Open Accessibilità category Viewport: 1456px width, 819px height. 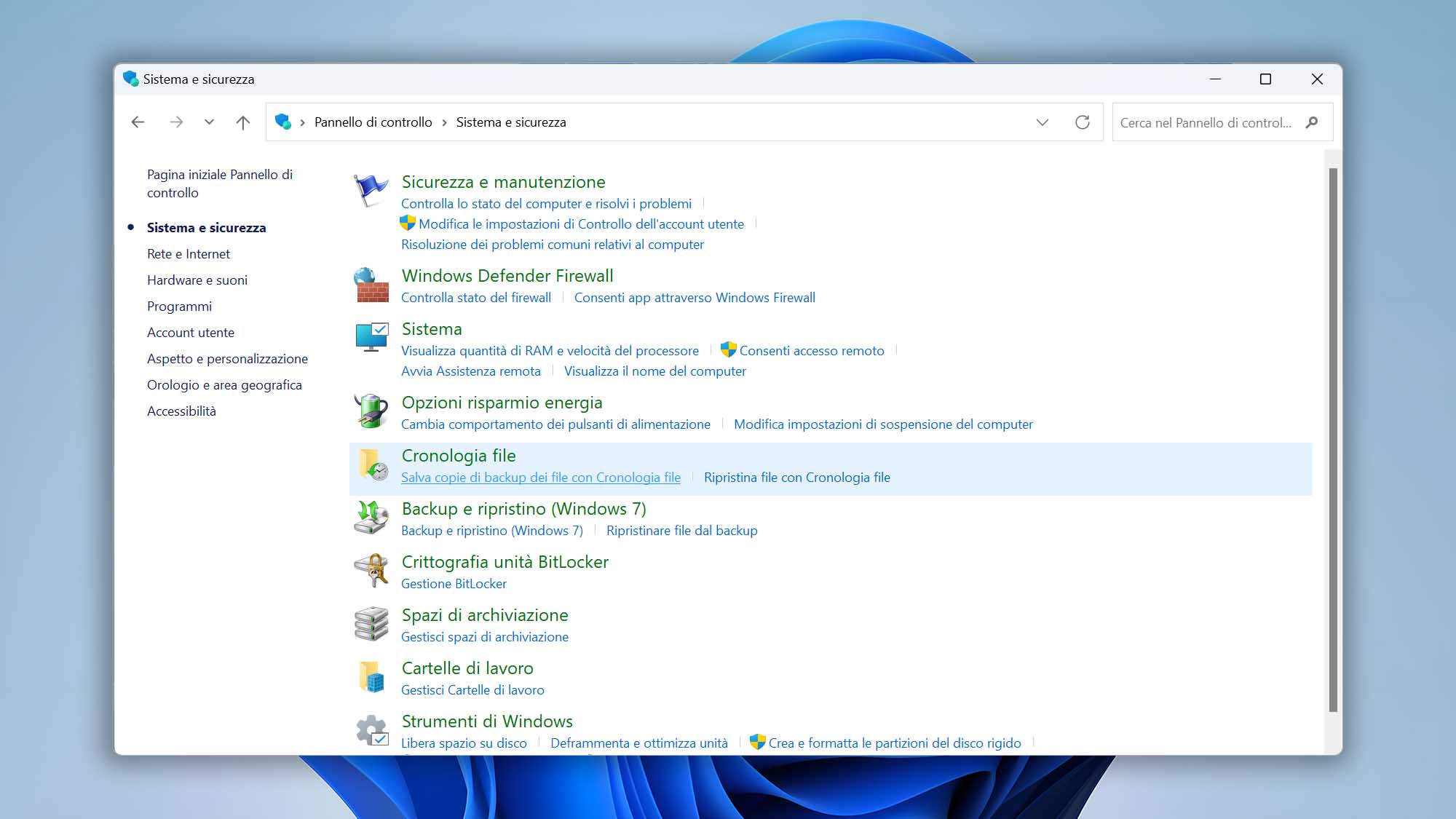pyautogui.click(x=181, y=411)
